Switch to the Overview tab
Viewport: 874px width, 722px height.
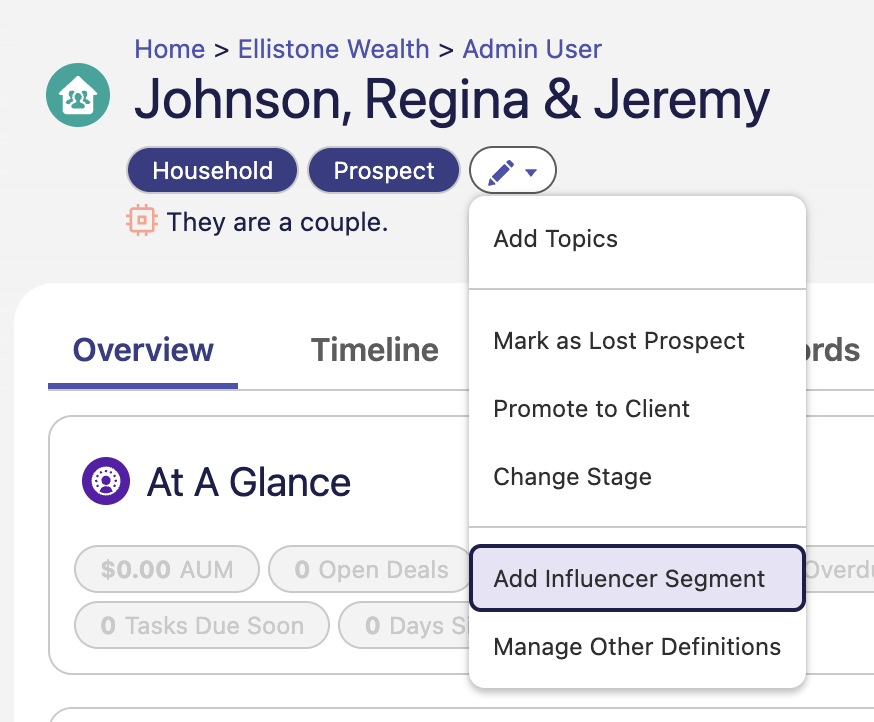143,351
